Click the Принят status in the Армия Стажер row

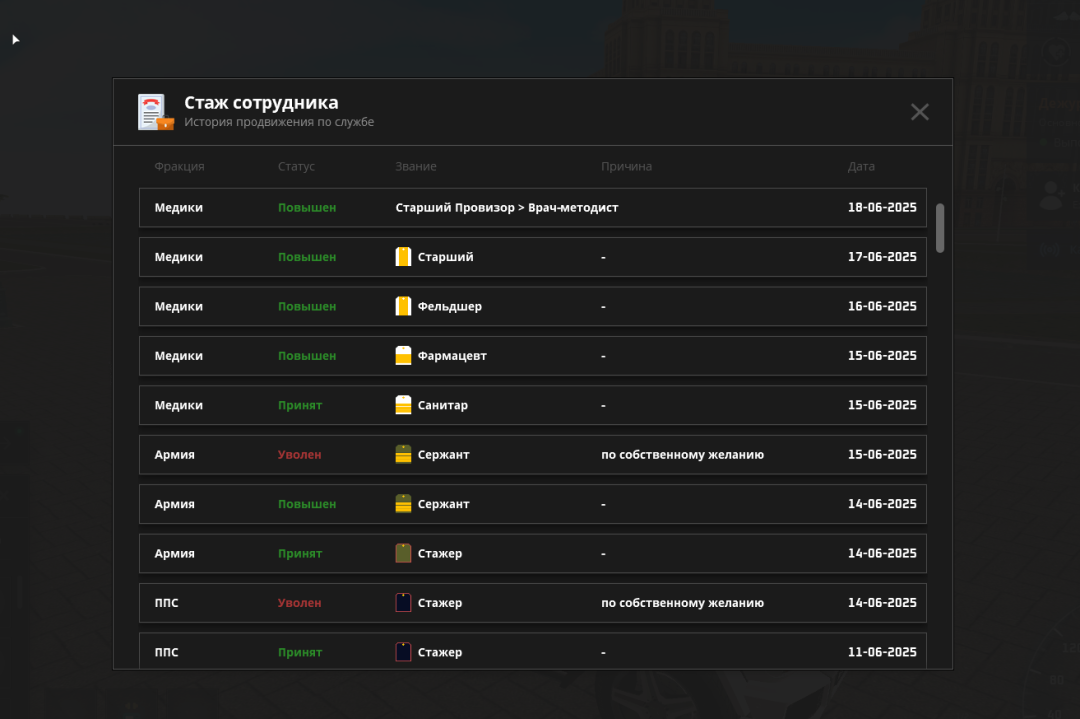tap(300, 554)
